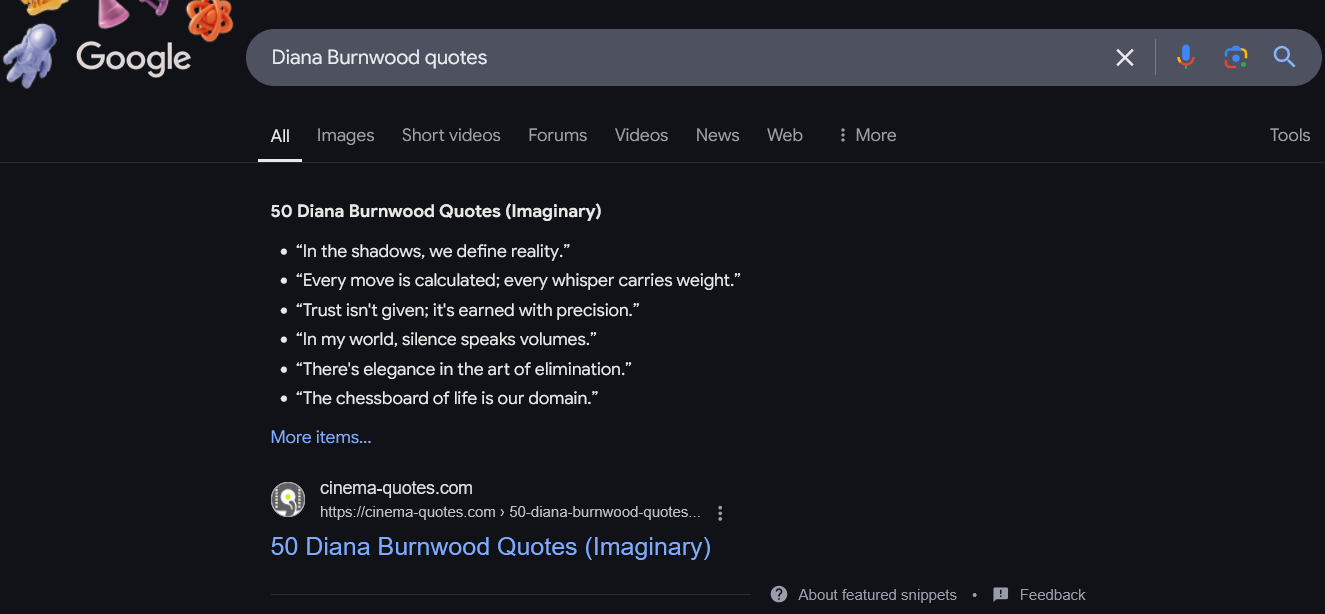Click the About featured snippets link
The width and height of the screenshot is (1325, 614).
point(877,594)
